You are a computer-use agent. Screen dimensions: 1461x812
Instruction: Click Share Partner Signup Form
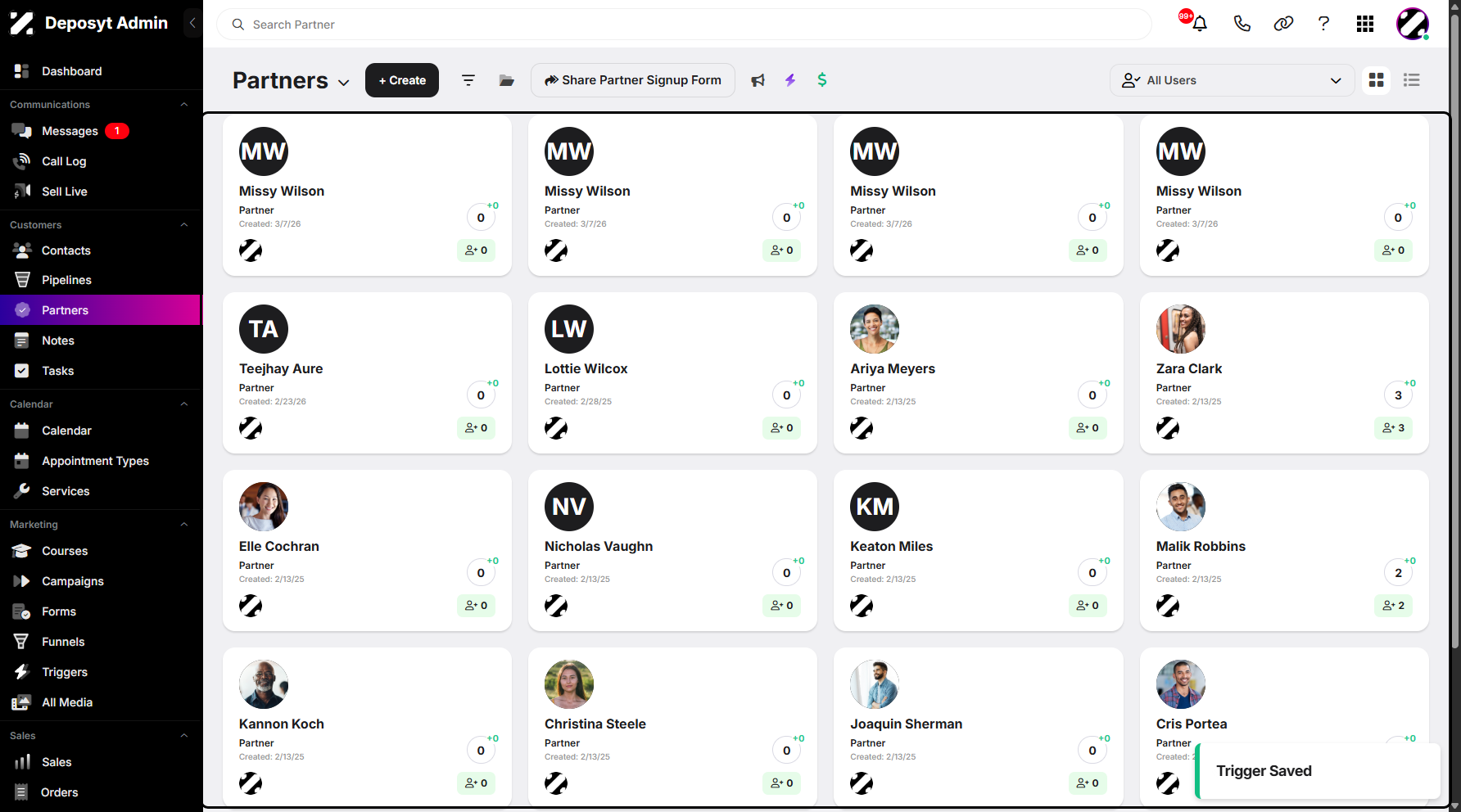[x=633, y=80]
